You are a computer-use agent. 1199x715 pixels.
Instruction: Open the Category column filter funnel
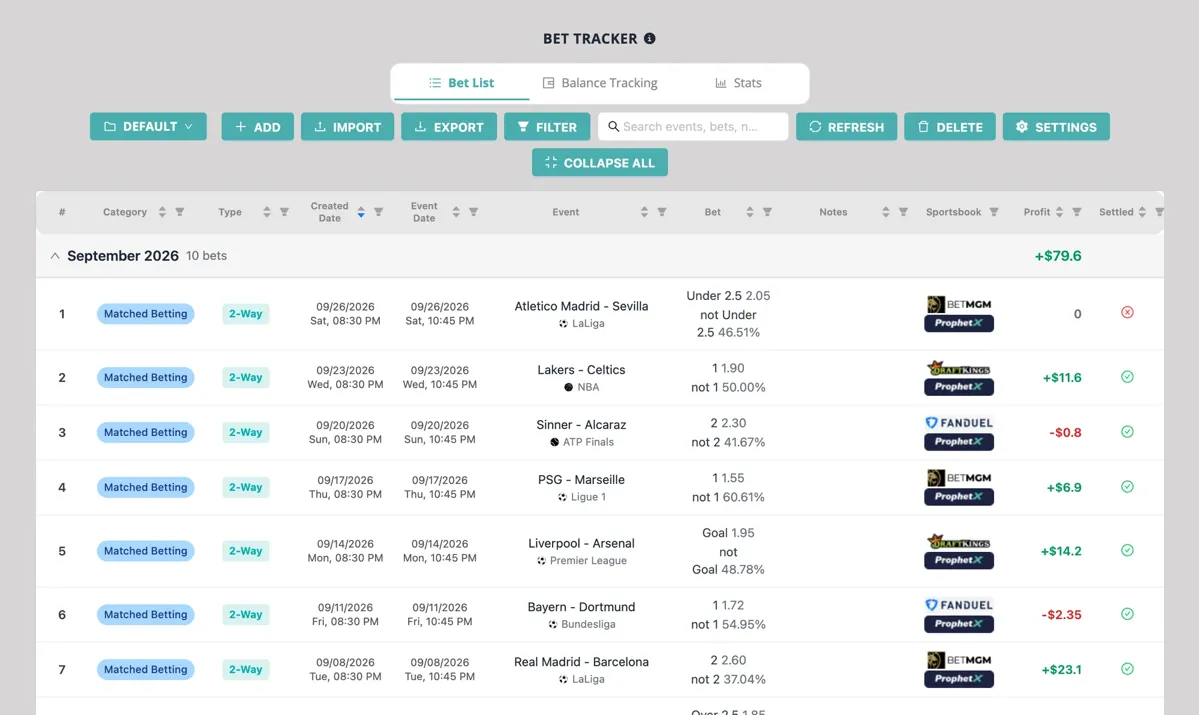(180, 212)
